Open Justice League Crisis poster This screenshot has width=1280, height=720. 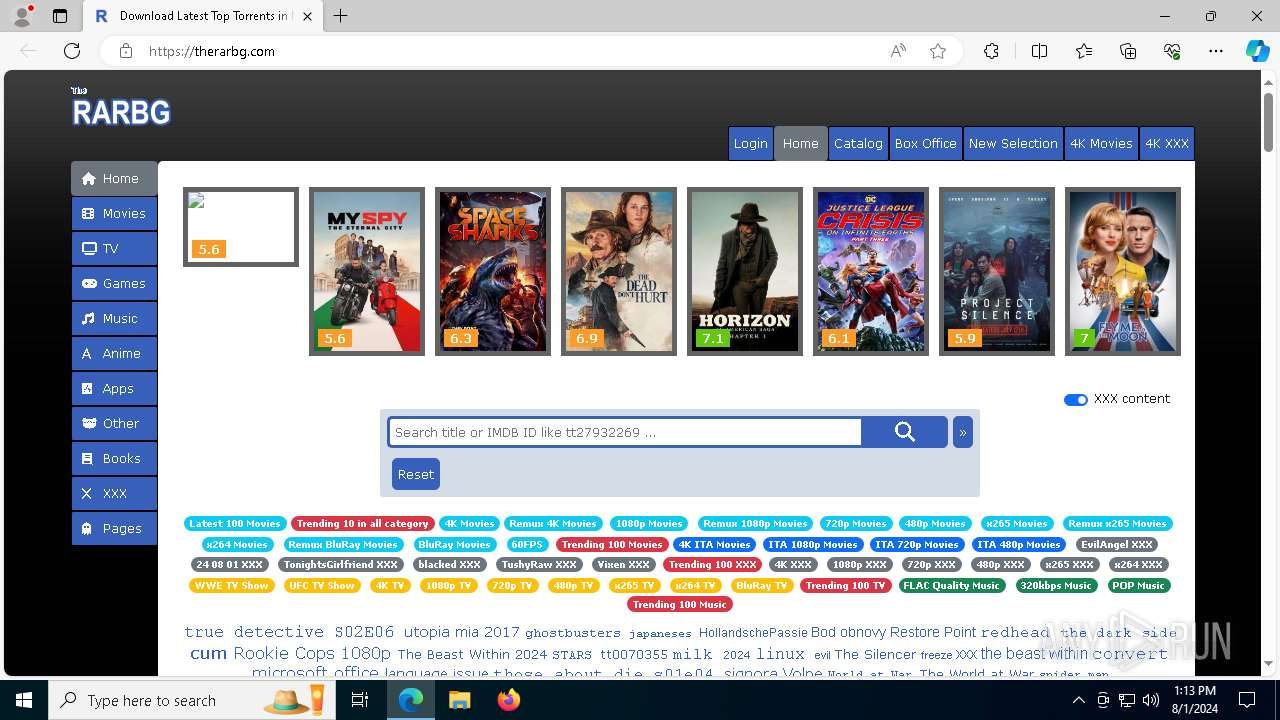click(871, 271)
